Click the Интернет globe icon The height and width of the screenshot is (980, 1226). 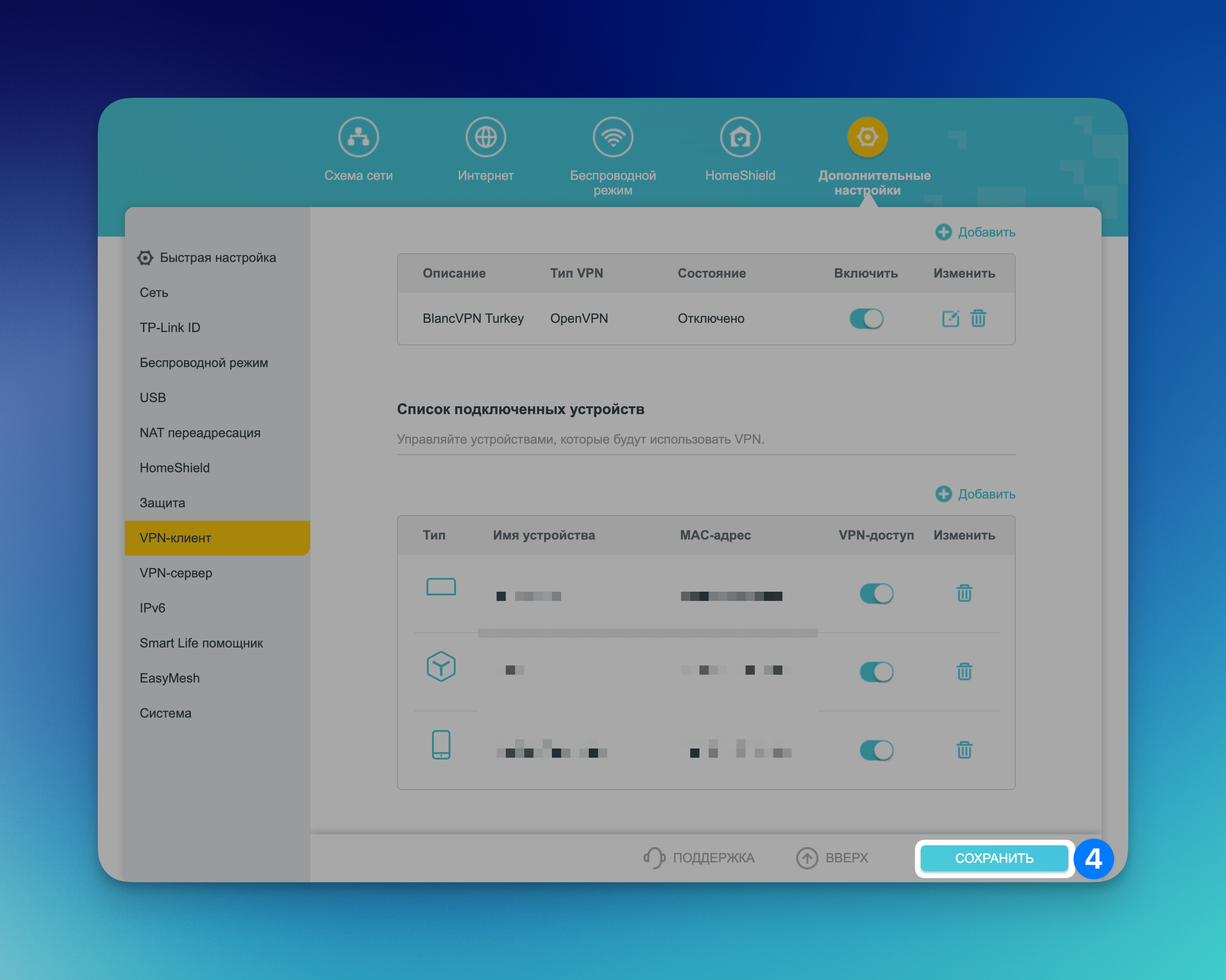coord(486,137)
